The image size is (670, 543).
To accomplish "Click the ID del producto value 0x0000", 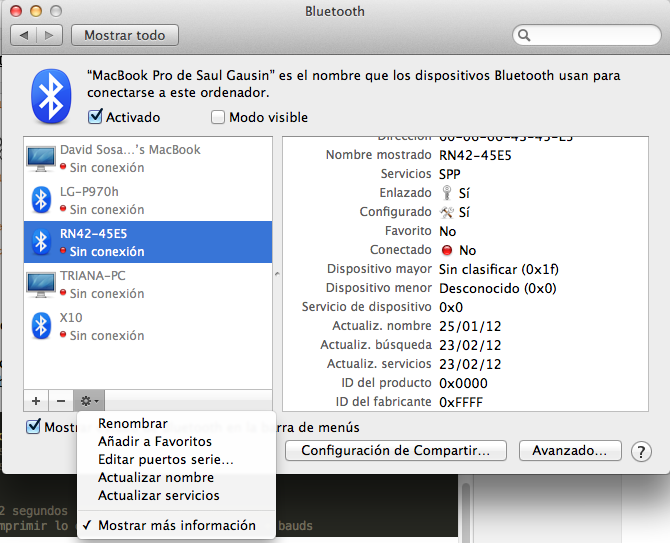I will 463,383.
